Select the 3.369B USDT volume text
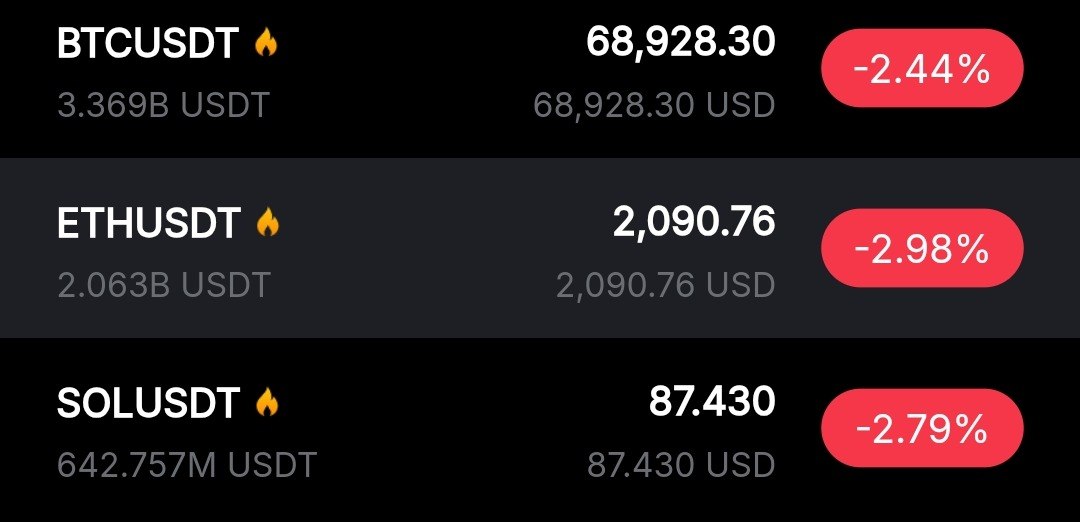Image resolution: width=1080 pixels, height=522 pixels. coord(163,105)
